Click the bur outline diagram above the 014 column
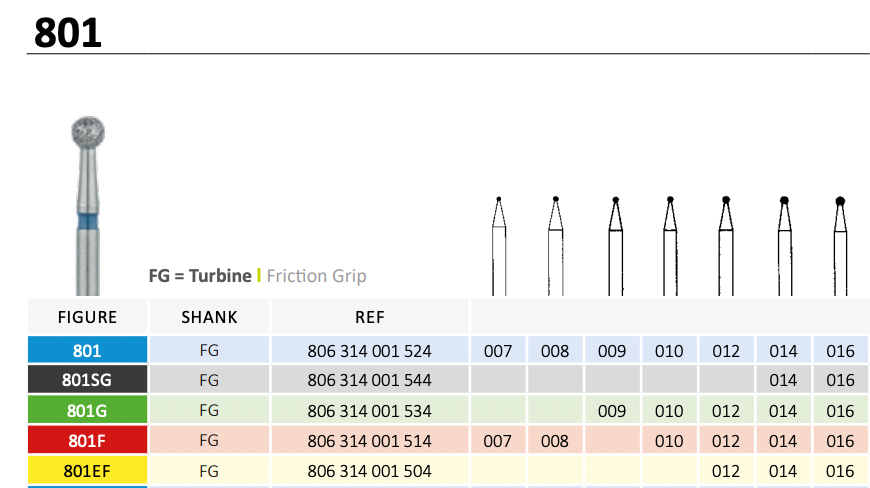Screen dimensions: 870x488 pyautogui.click(x=784, y=243)
